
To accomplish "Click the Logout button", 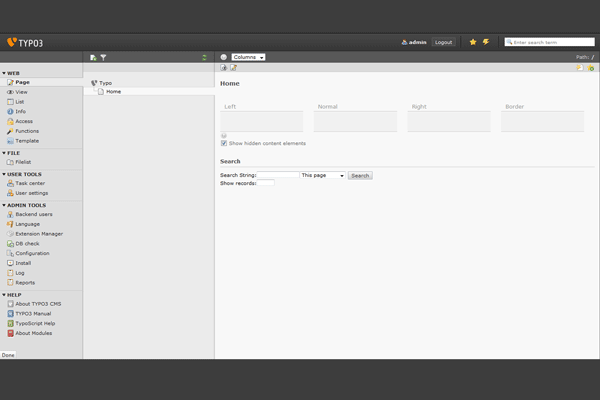I will pos(443,42).
